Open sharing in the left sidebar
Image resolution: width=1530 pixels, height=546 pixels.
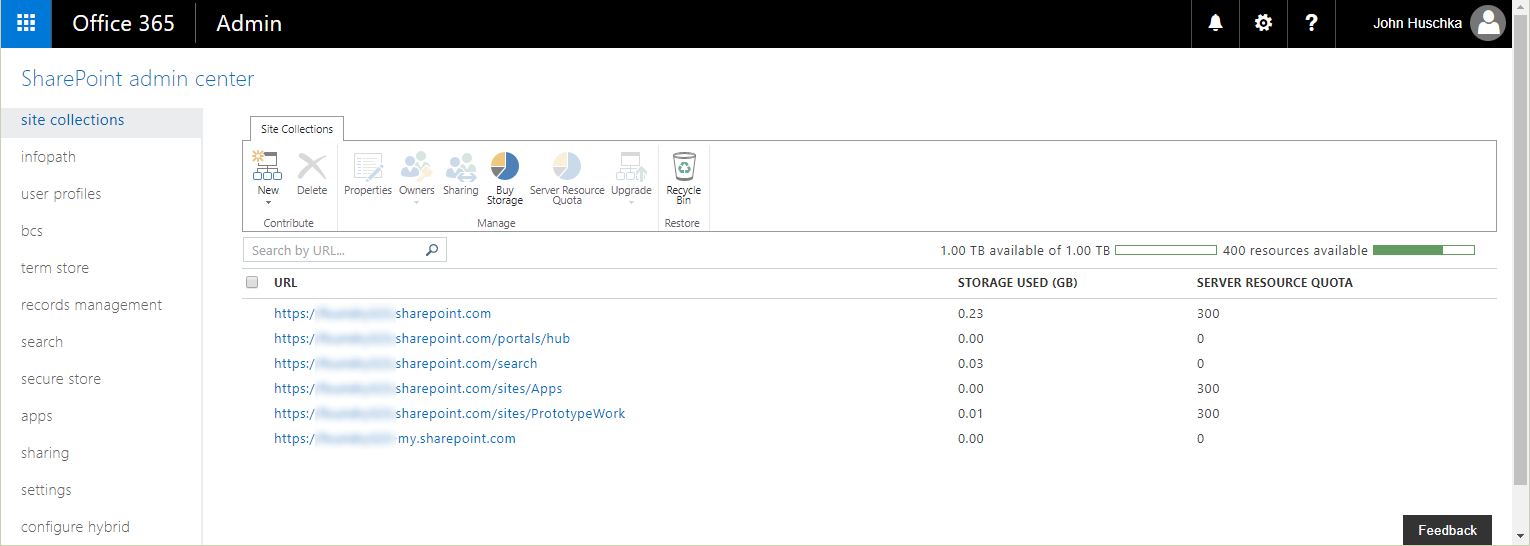(45, 453)
